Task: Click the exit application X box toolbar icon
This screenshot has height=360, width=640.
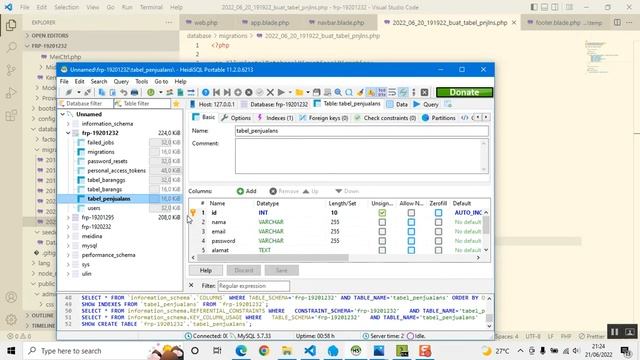Action: pyautogui.click(x=424, y=93)
